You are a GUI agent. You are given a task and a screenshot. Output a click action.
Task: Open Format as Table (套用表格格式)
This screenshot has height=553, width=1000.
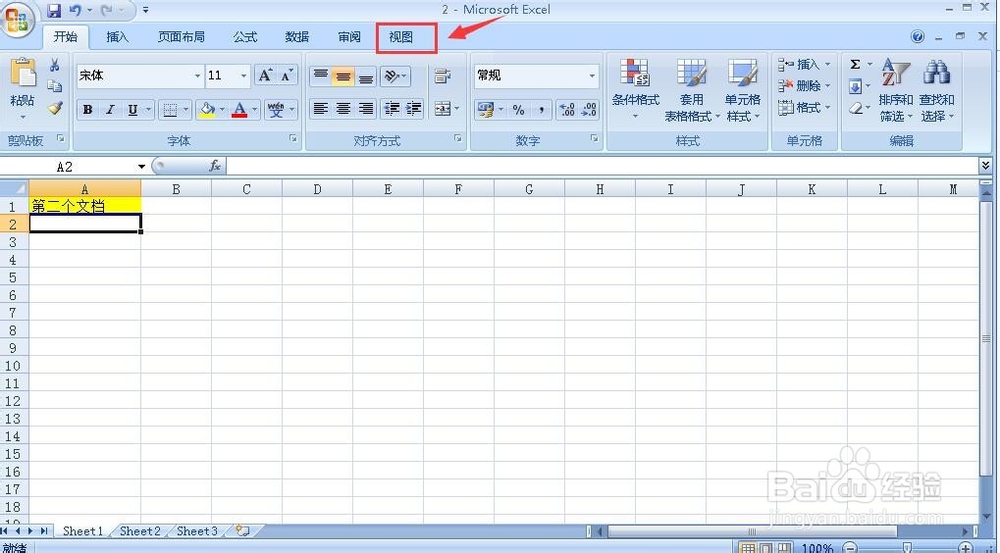[x=691, y=89]
